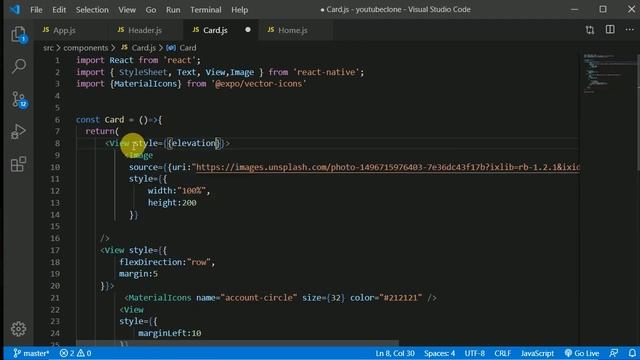Click the src breadcrumb segment
This screenshot has width=640, height=360.
click(x=48, y=48)
